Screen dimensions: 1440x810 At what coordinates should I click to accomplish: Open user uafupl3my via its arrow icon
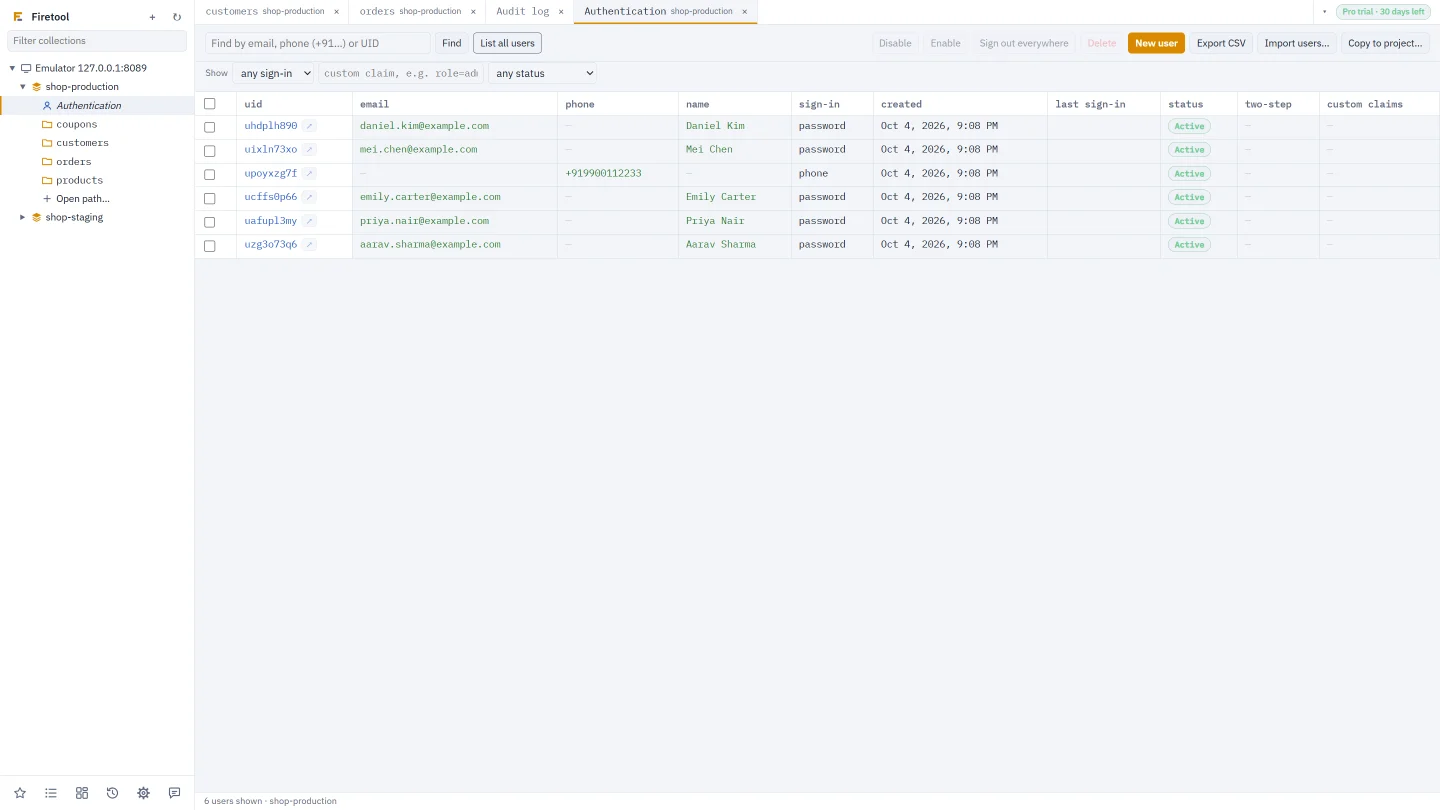pyautogui.click(x=310, y=221)
